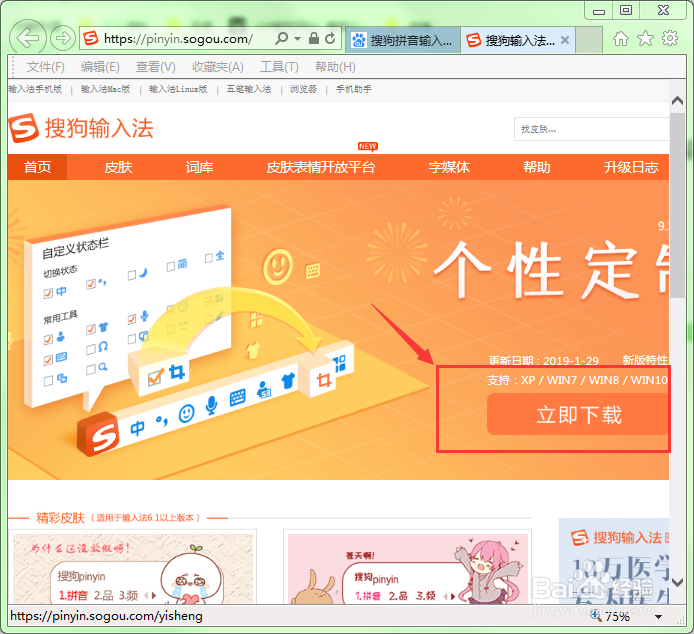Select 帮助 in the orange navigation bar
694x634 pixels.
pos(536,167)
